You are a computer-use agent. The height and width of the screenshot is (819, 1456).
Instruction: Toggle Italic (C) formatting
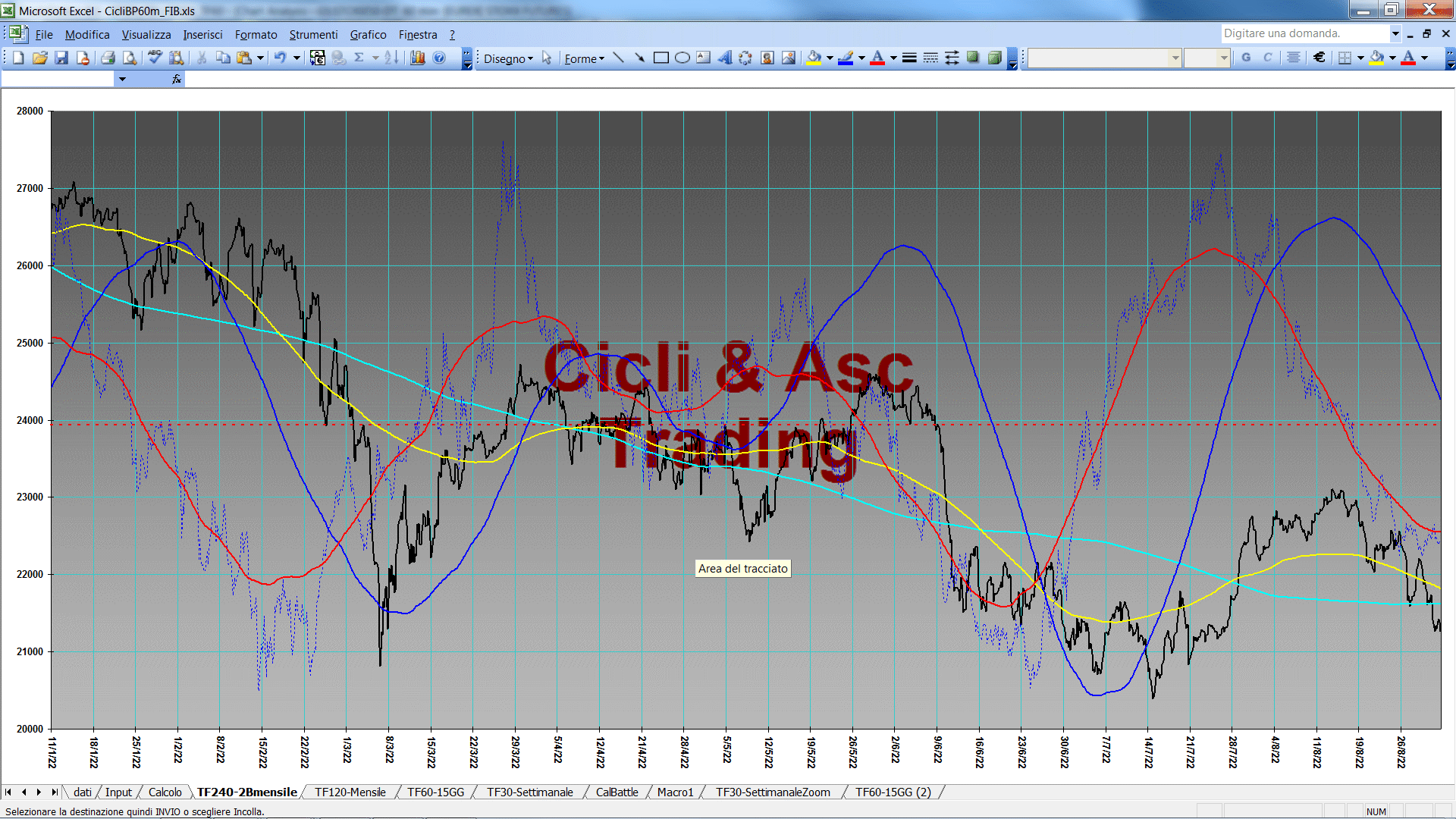pyautogui.click(x=1267, y=58)
